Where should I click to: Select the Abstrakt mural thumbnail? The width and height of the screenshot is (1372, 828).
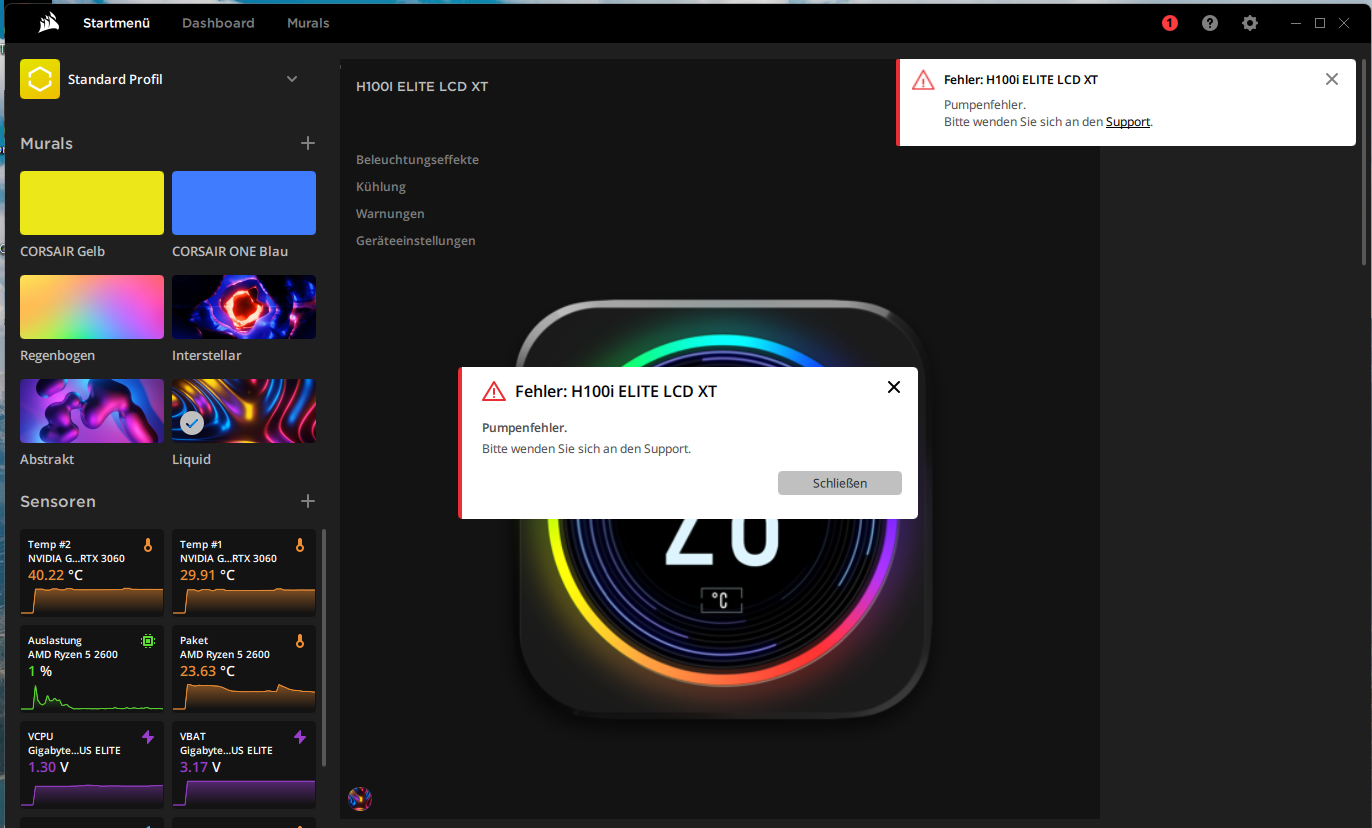pyautogui.click(x=92, y=411)
